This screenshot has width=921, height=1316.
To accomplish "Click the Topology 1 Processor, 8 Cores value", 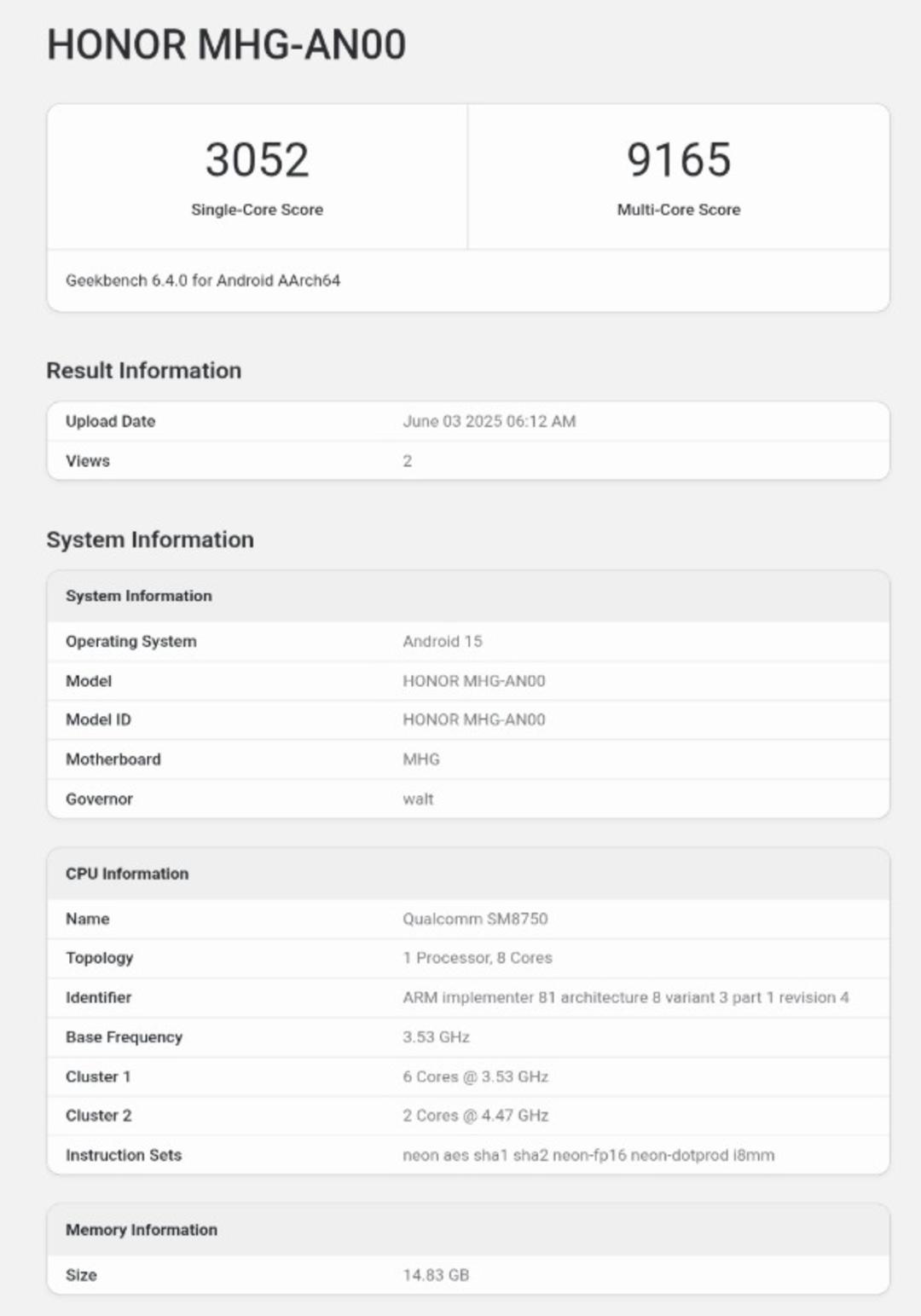I will (478, 958).
